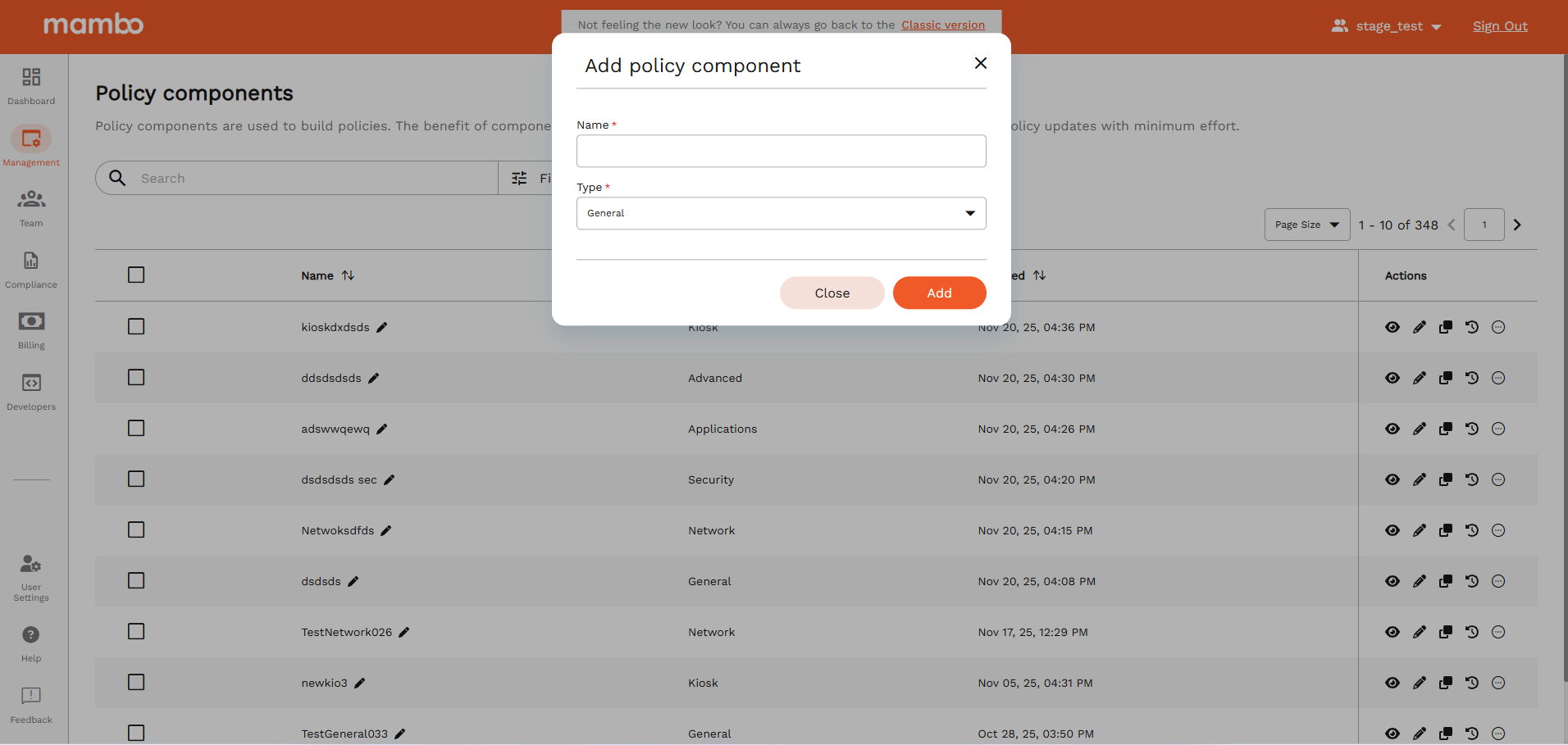Duplicate the kioskdxdsds policy component
This screenshot has height=745, width=1568.
coord(1446,327)
